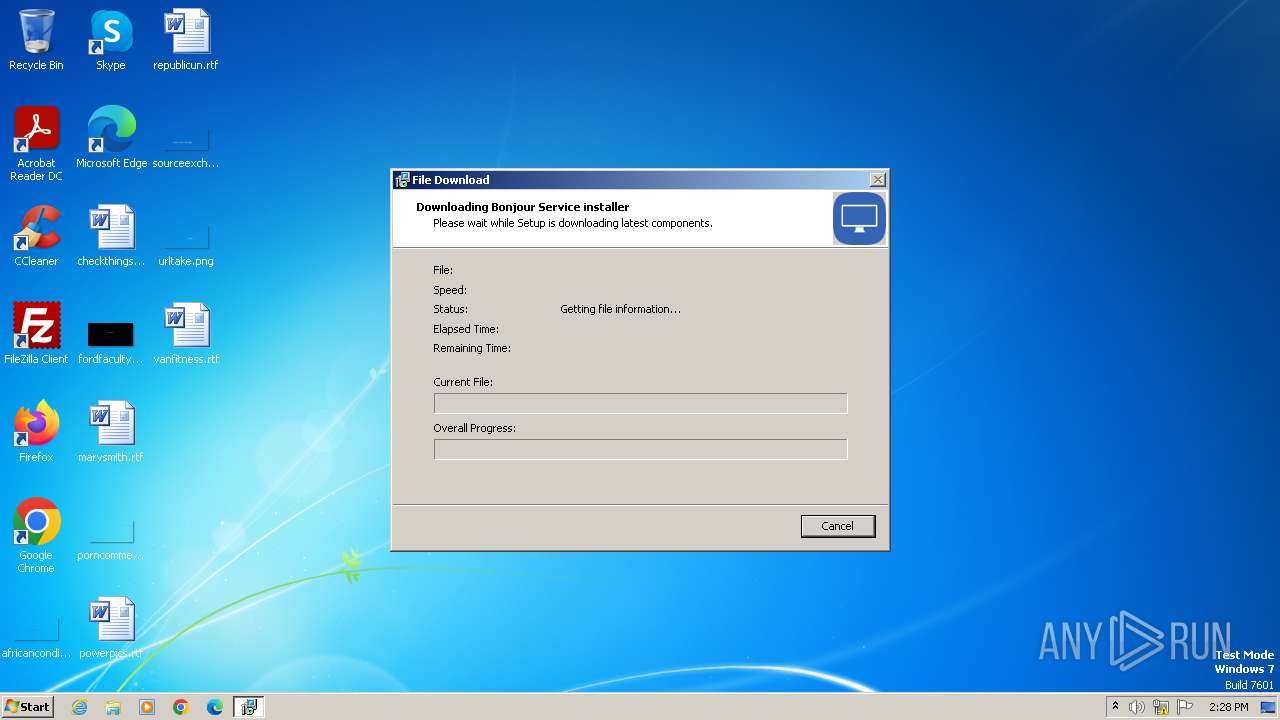Screen dimensions: 1280x720
Task: Open the Start menu
Action: 27,707
